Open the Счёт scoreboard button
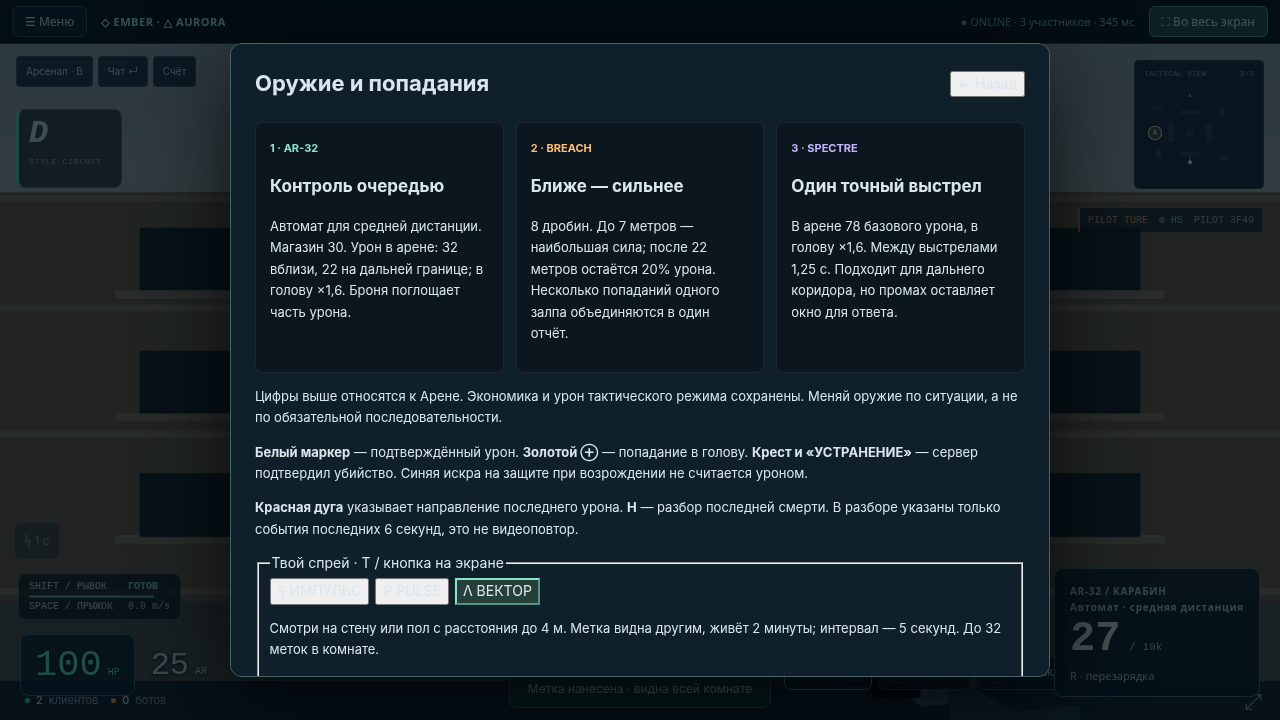This screenshot has width=1280, height=720. coord(174,72)
